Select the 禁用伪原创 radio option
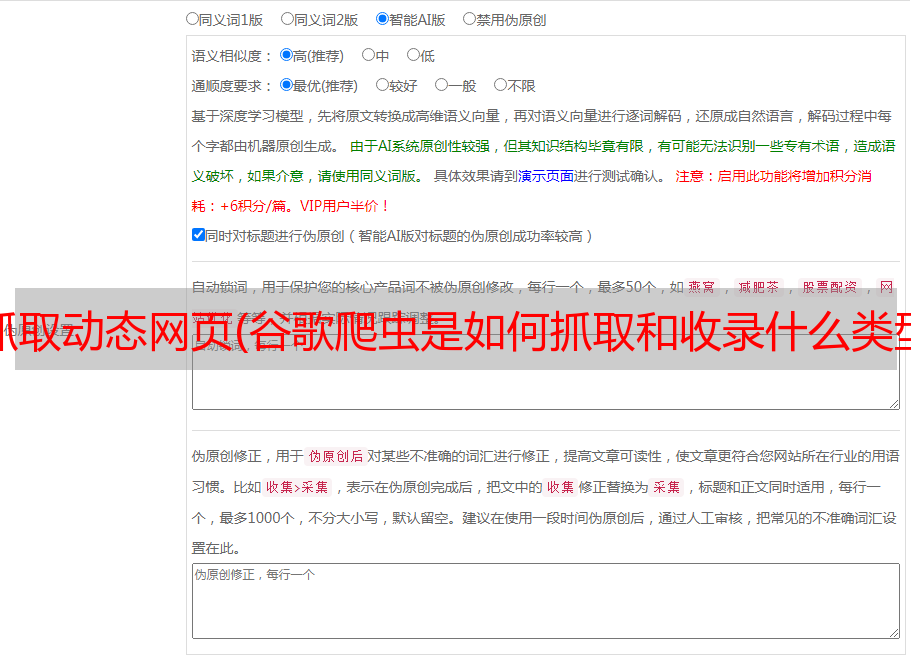 pyautogui.click(x=469, y=19)
